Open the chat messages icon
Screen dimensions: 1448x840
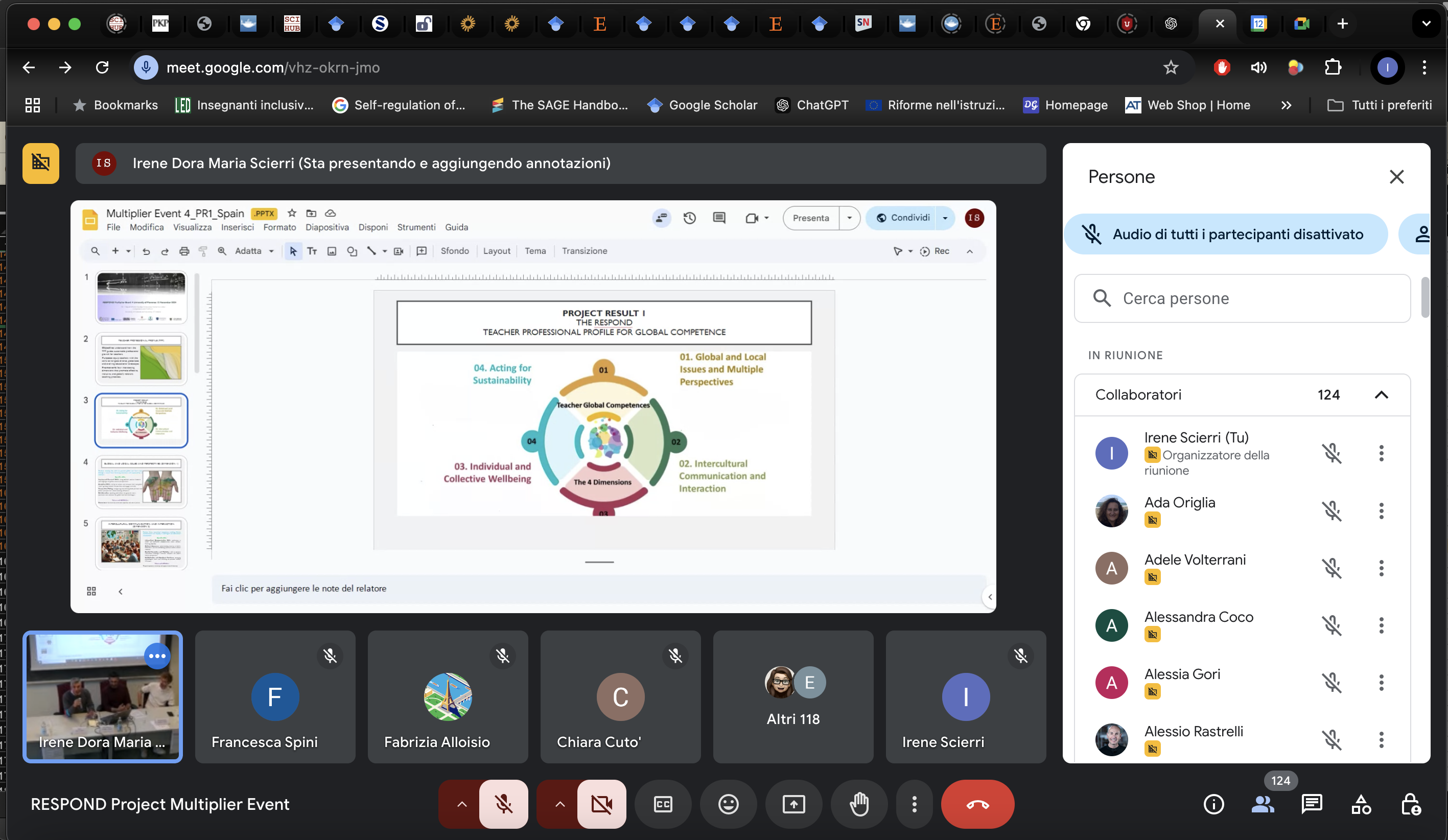tap(1312, 804)
